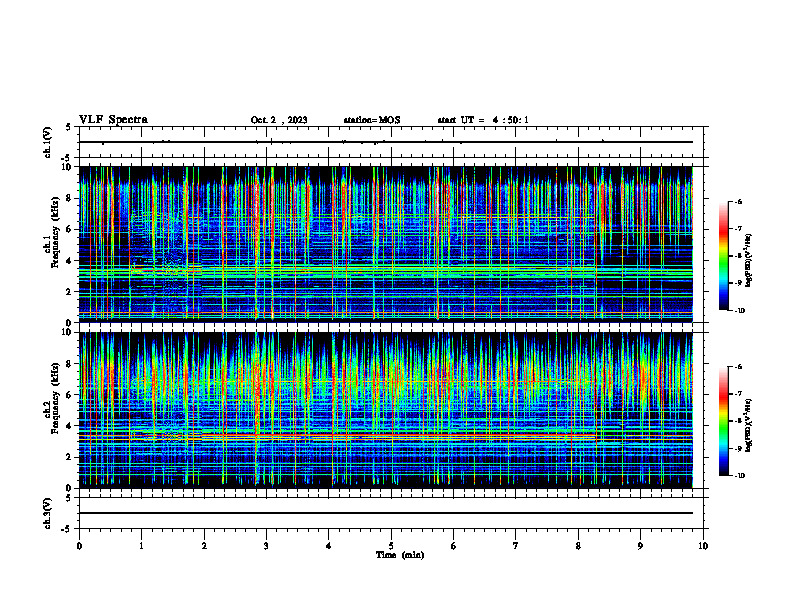Click tick label "8" on the Time axis
792x612 pixels.
click(x=578, y=546)
